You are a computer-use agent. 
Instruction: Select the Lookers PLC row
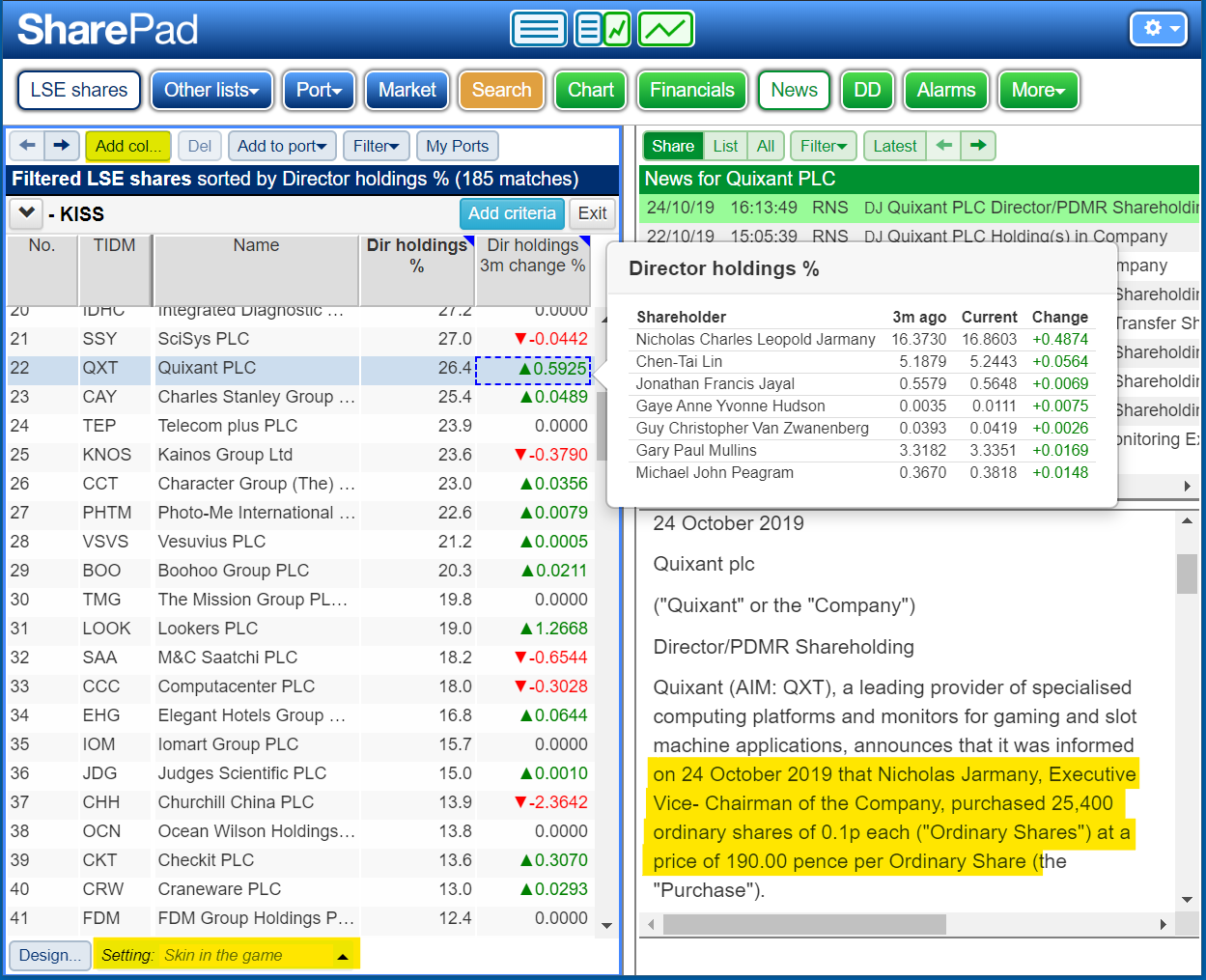(x=299, y=629)
